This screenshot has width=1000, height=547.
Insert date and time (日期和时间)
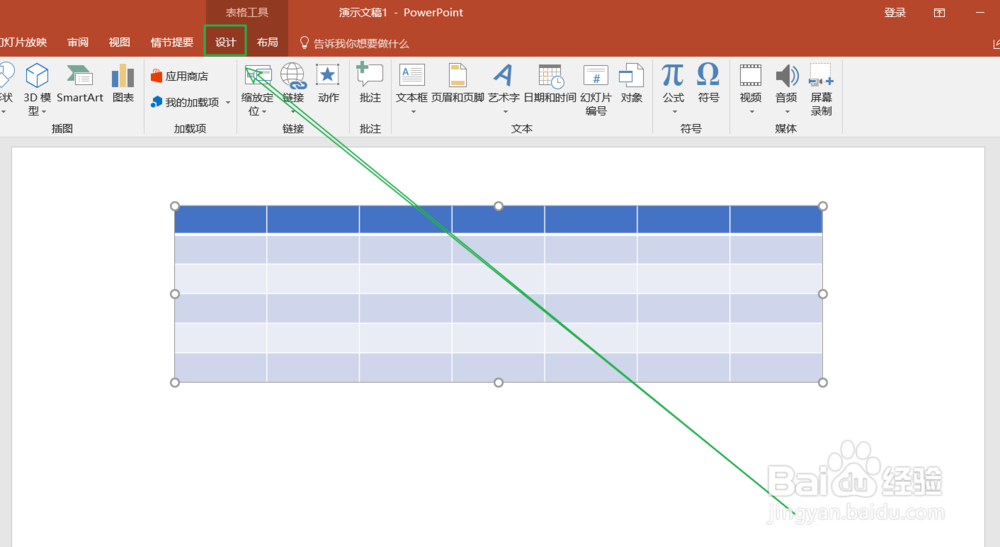(x=550, y=83)
